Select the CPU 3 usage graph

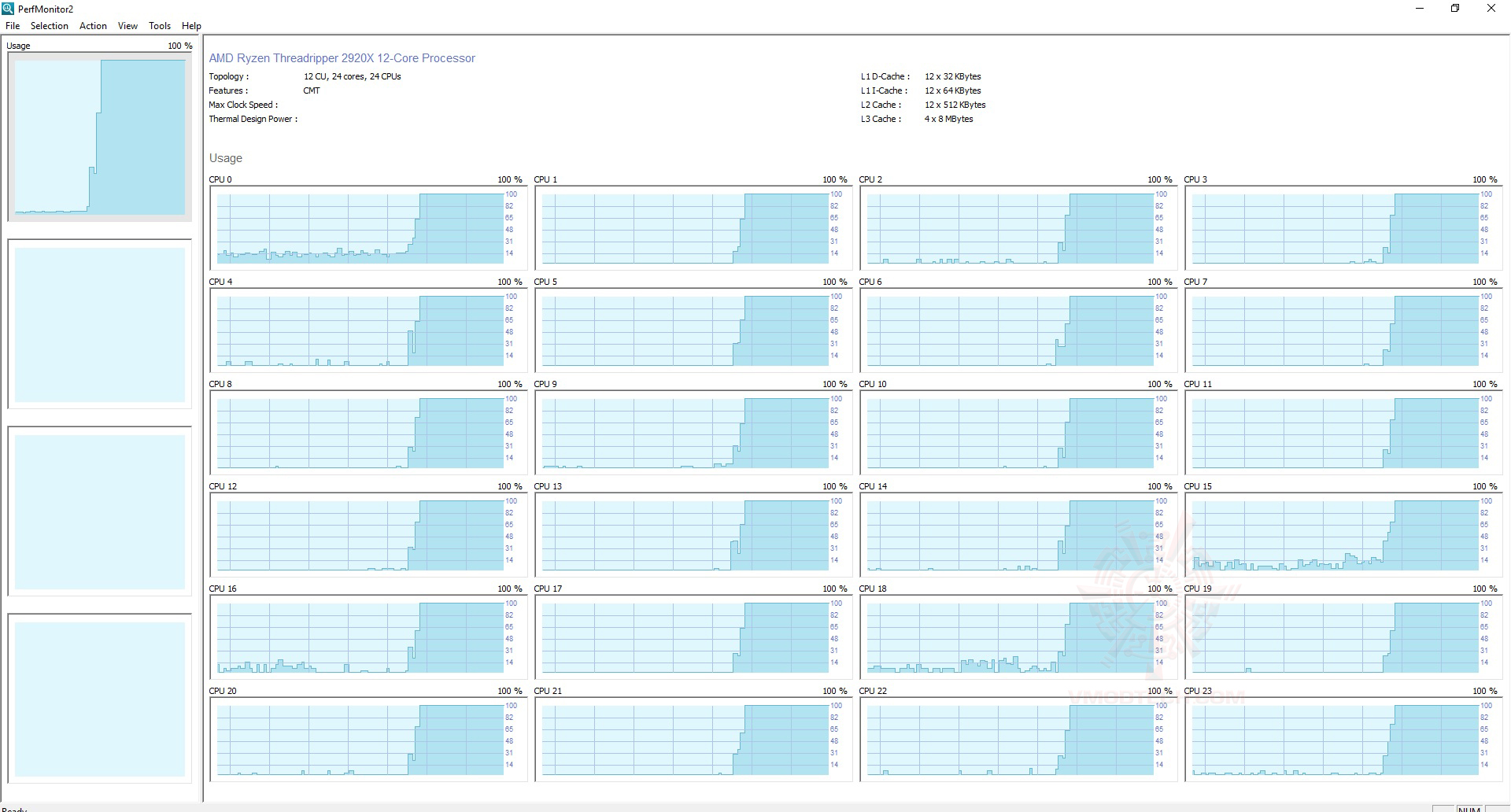click(x=1343, y=228)
